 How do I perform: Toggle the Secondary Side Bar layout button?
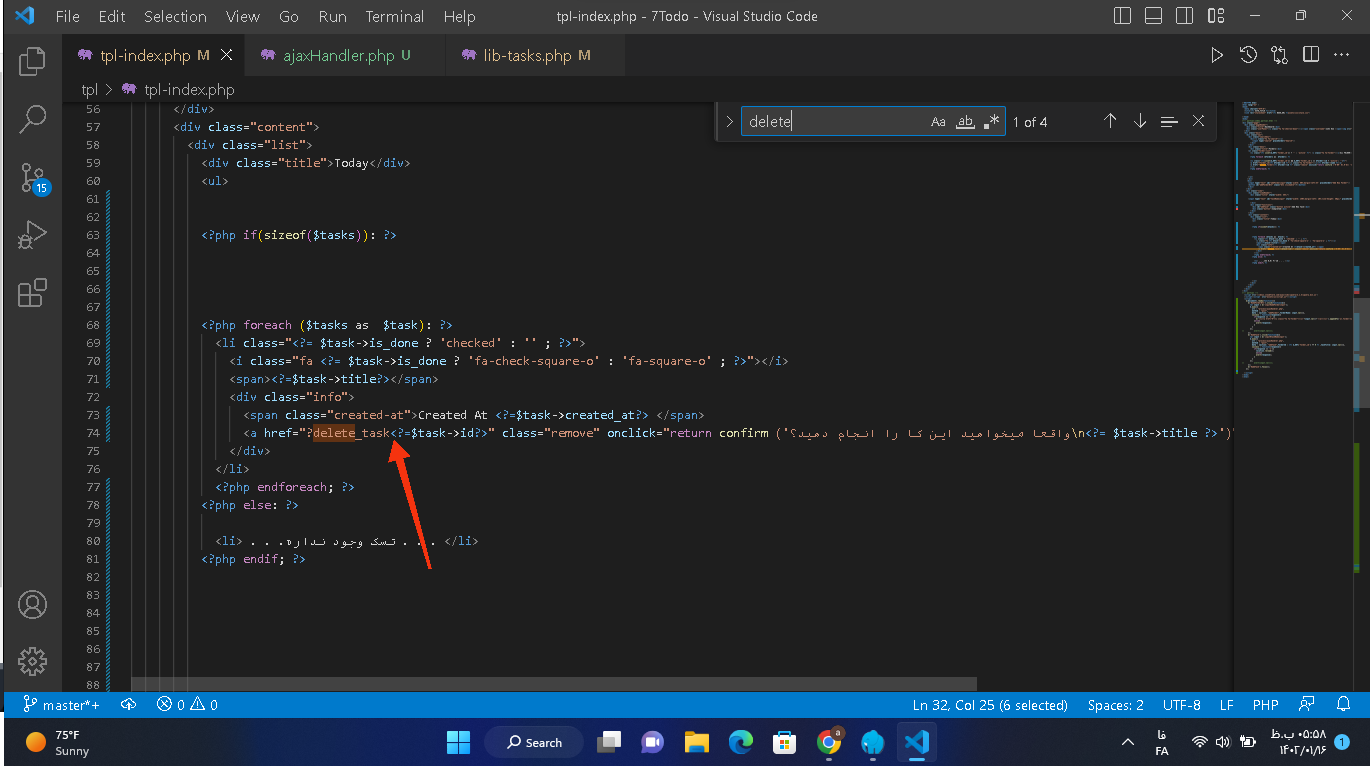[x=1185, y=16]
